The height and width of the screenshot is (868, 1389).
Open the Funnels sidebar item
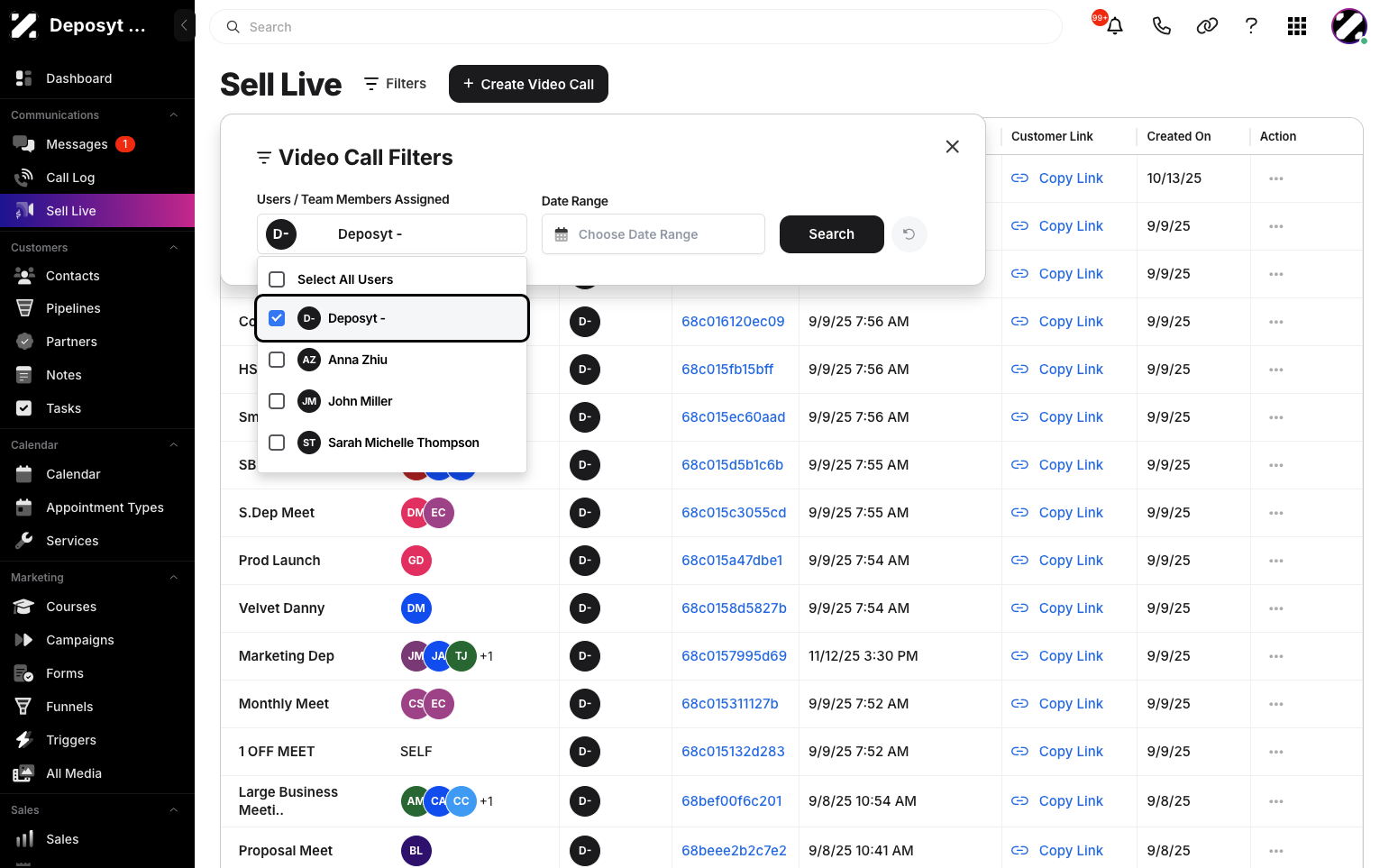pyautogui.click(x=97, y=707)
